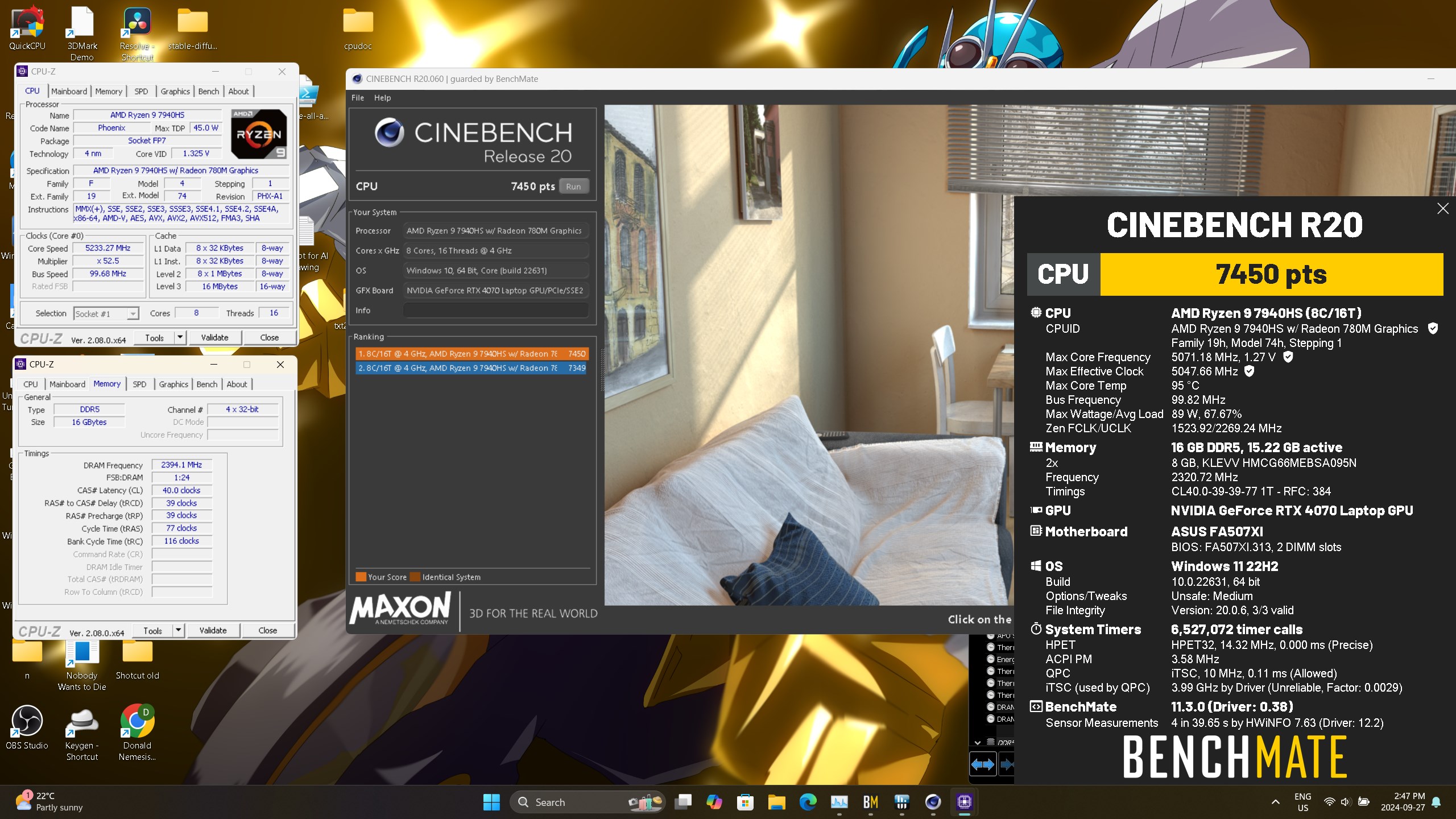
Task: Launch OBS Studio from the desktop
Action: tap(27, 727)
